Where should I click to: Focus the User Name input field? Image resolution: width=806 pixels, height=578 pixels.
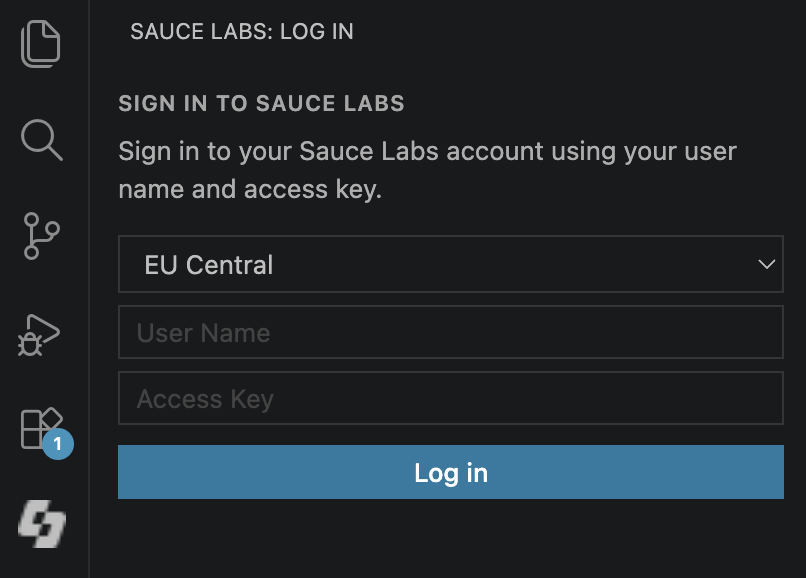tap(451, 332)
